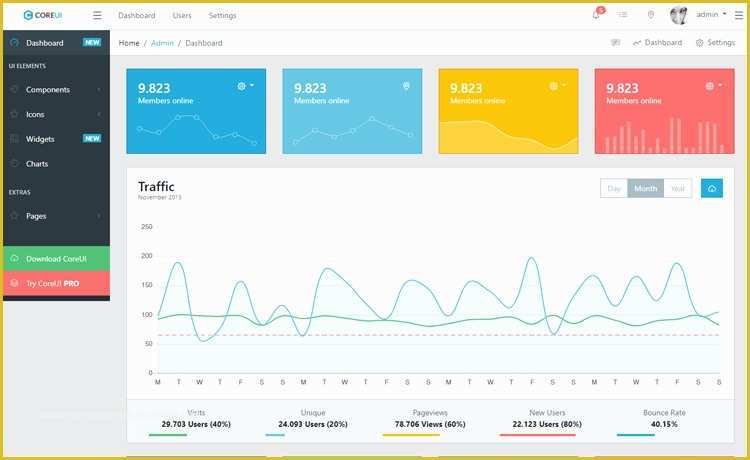The height and width of the screenshot is (460, 750).
Task: Click the Download CoreUI button
Action: (56, 259)
